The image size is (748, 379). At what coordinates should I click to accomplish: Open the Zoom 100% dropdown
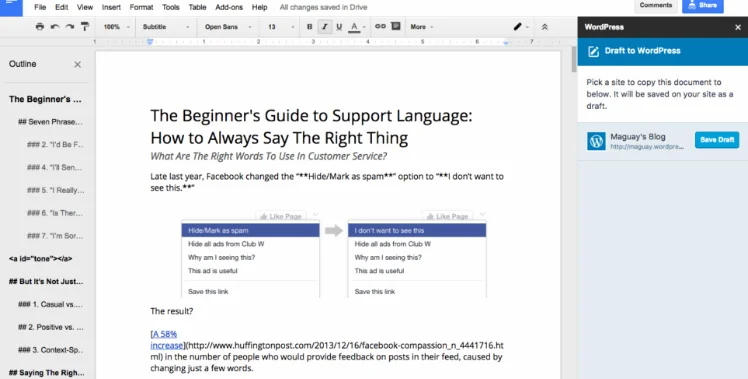[x=116, y=27]
